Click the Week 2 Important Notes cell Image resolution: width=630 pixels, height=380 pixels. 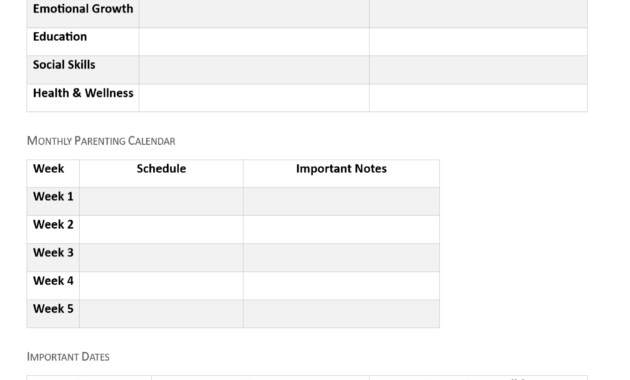(341, 229)
